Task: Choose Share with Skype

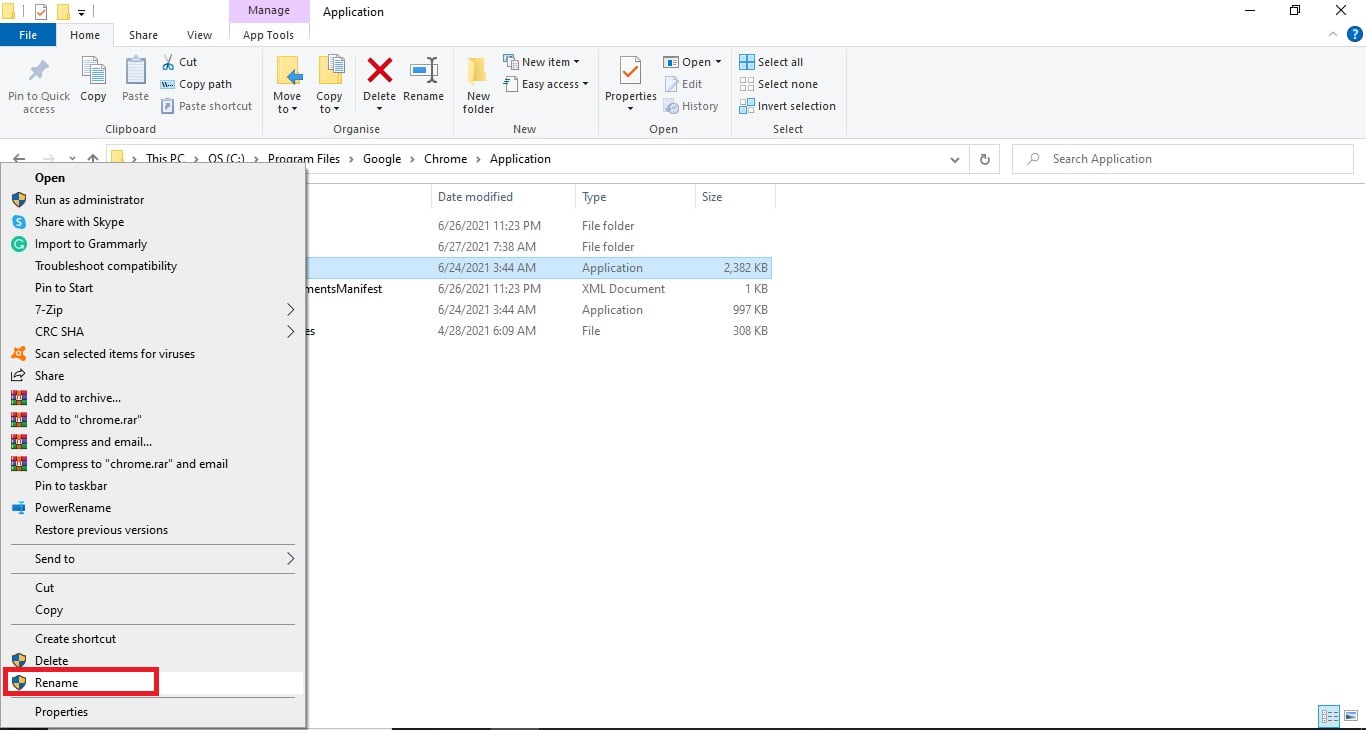Action: 155,222
